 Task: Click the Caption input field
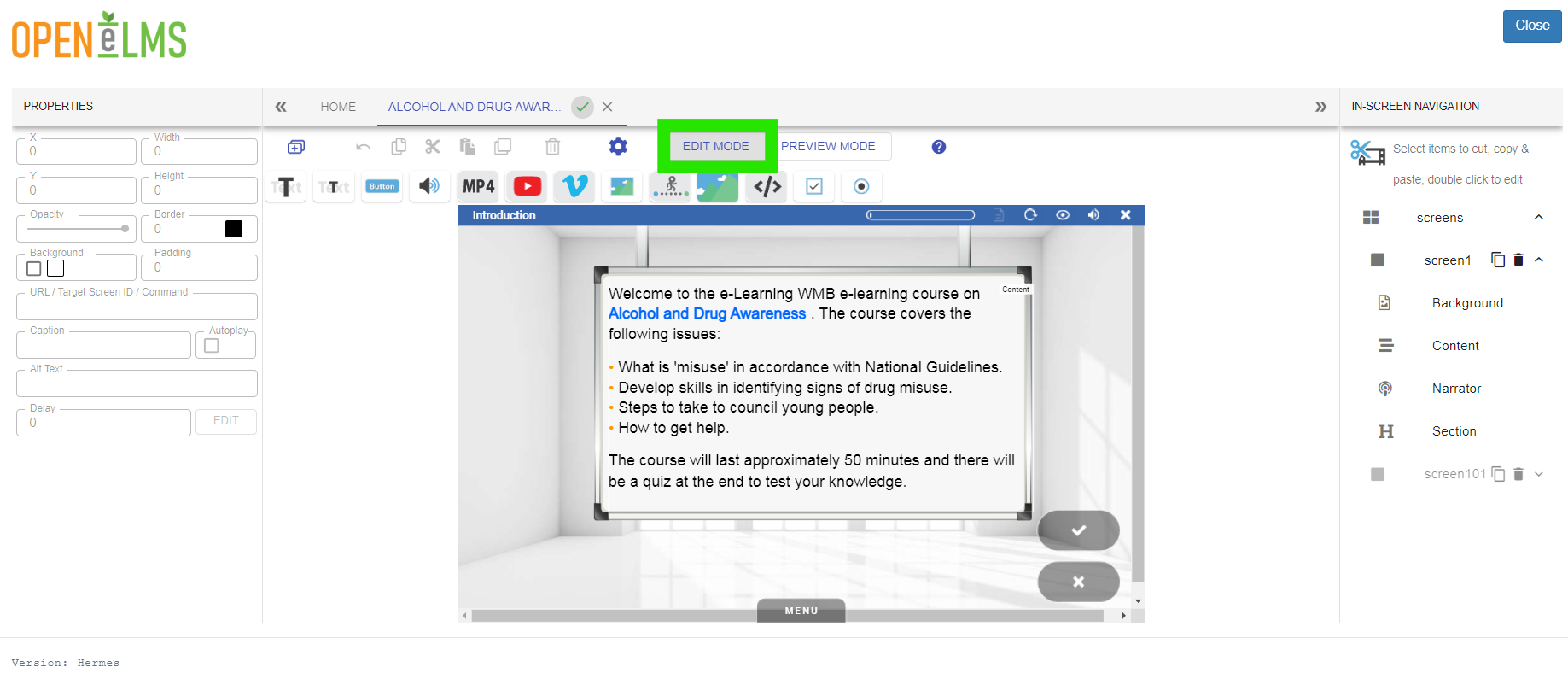(x=103, y=345)
